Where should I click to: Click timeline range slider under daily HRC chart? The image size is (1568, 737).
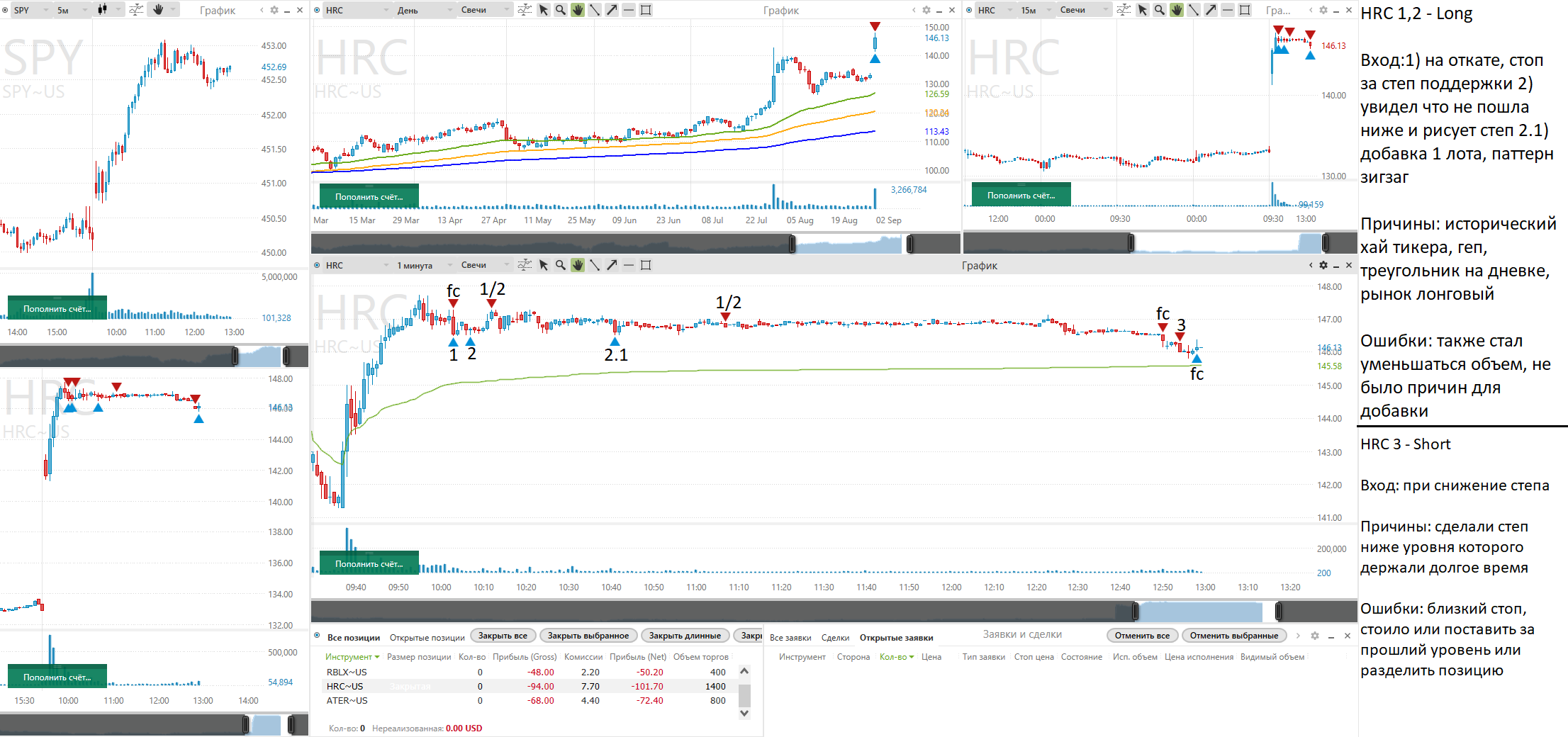coord(851,244)
